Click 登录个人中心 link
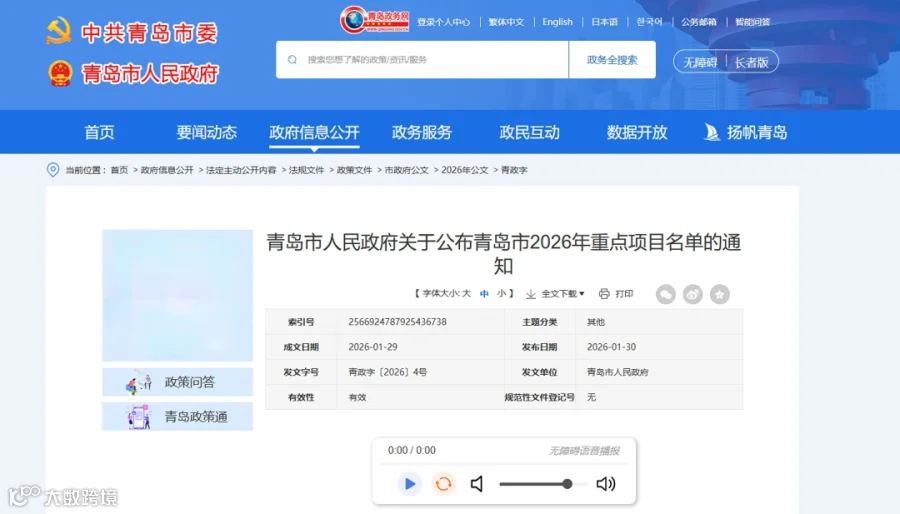900x514 pixels. coord(444,22)
